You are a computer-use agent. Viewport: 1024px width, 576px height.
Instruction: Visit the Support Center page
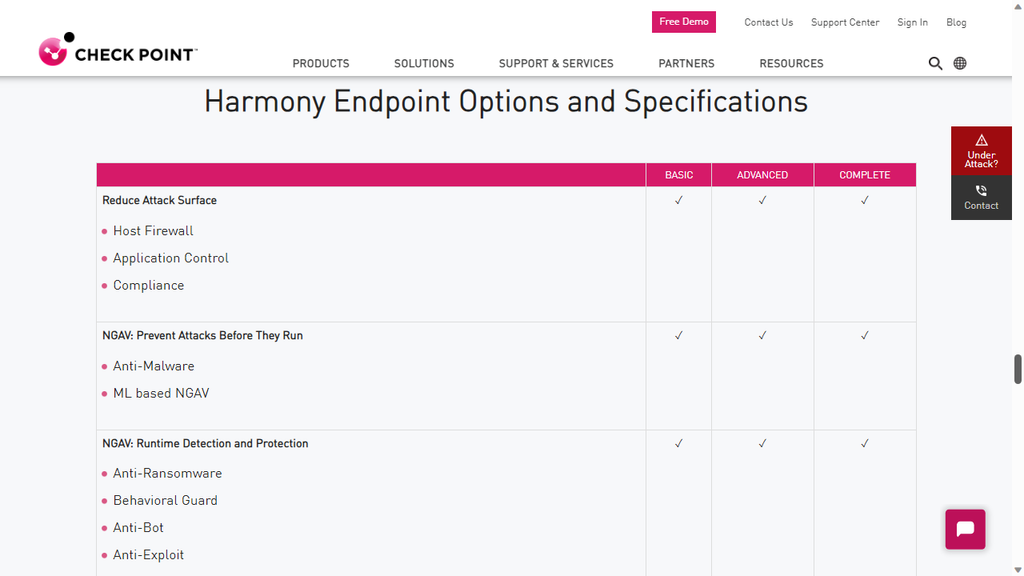pyautogui.click(x=845, y=22)
